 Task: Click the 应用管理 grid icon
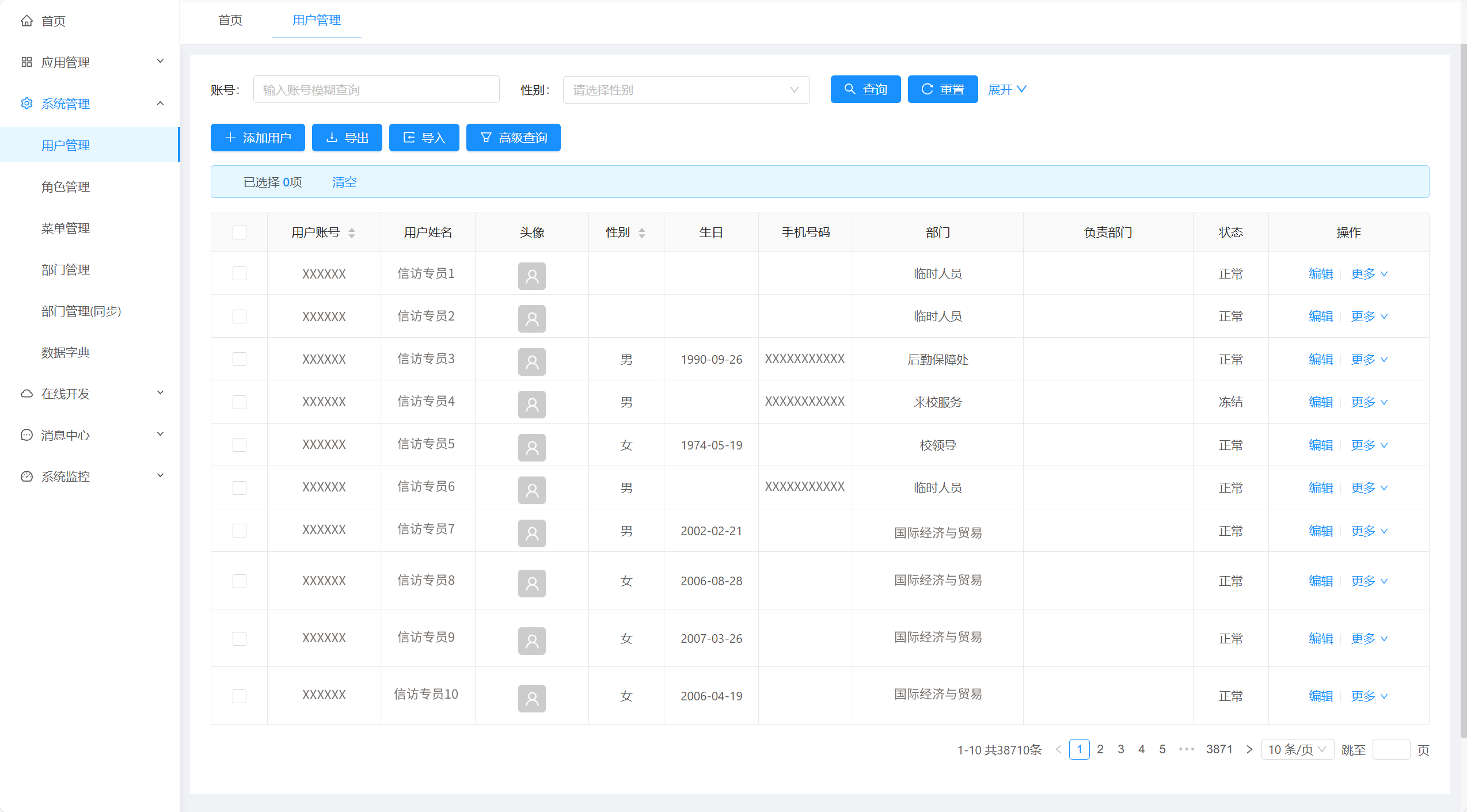click(26, 62)
